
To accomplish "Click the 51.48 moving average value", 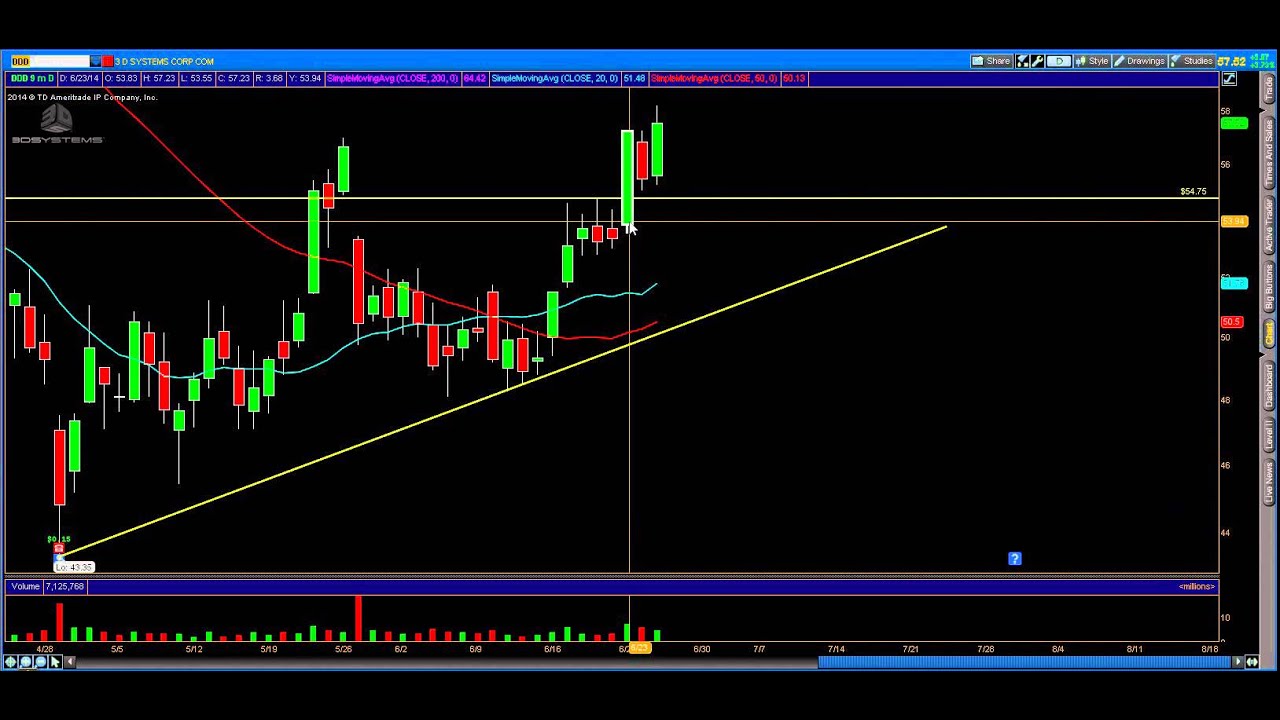I will 634,78.
